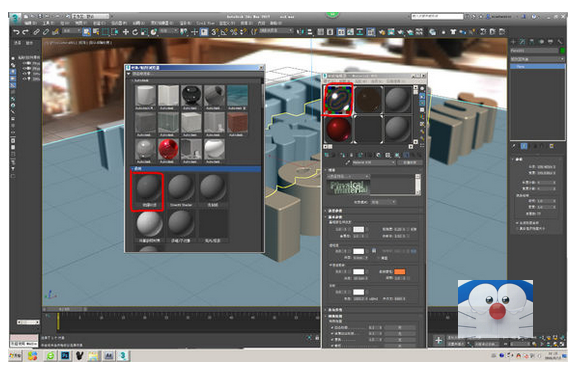Viewport: 583px width, 388px height.
Task: Click Get Material in Material Editor toolbar
Action: point(327,155)
